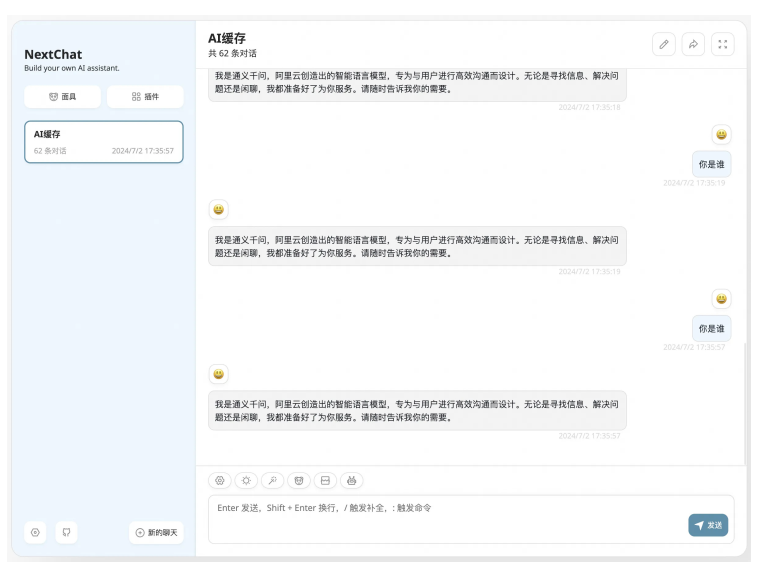Click assistant avatar of reply at 17:35:19
758x574 pixels.
(219, 209)
